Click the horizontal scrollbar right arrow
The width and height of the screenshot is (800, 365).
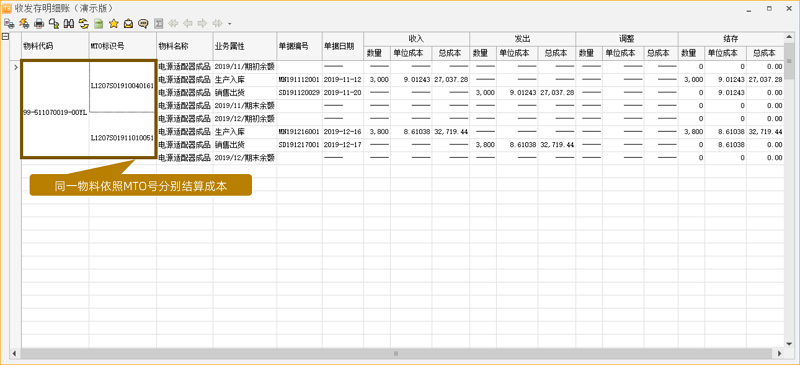[x=780, y=353]
